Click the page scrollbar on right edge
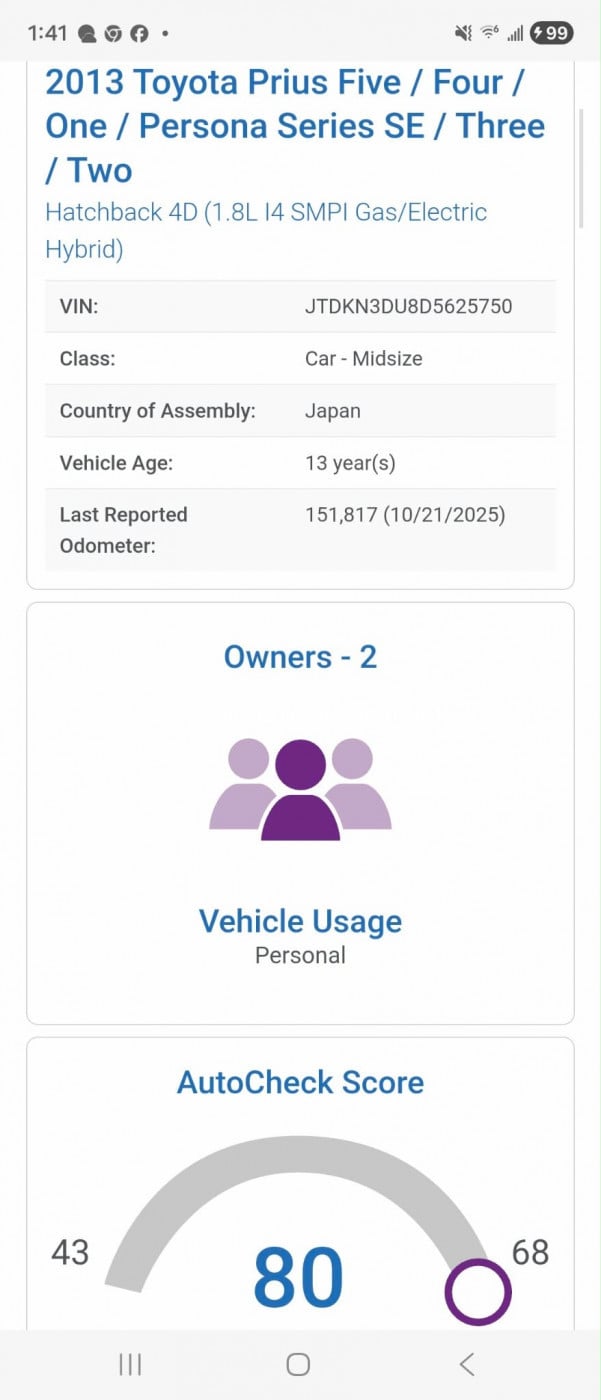Image resolution: width=601 pixels, height=1400 pixels. (x=581, y=170)
